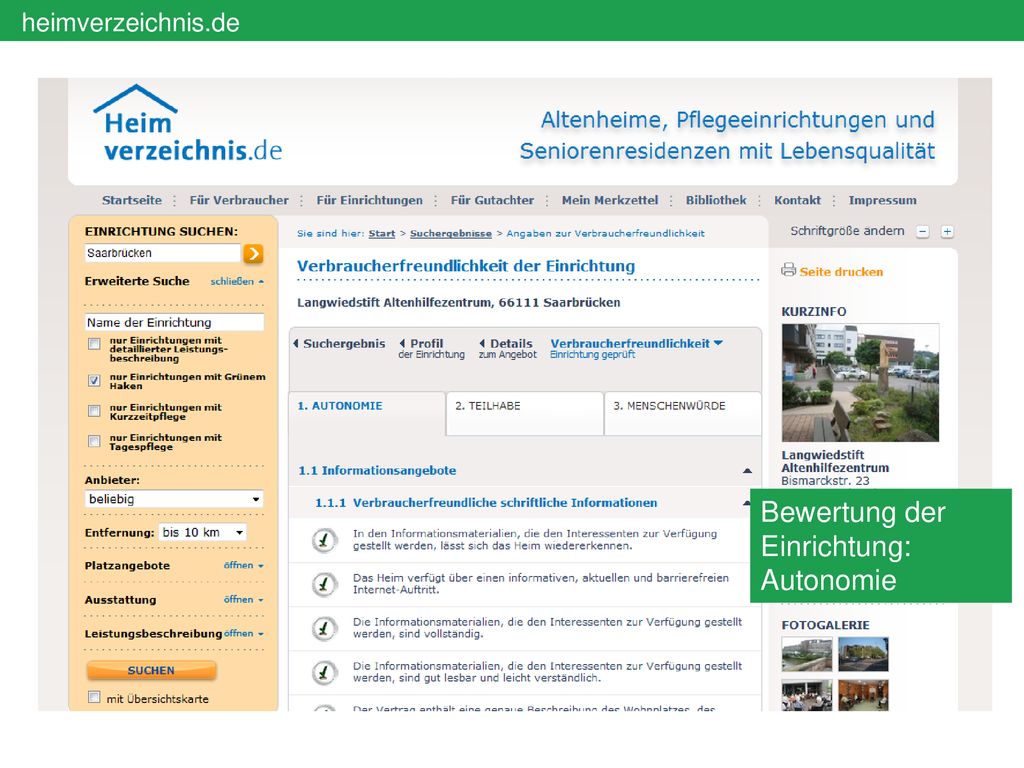Click the orange search arrow next to Saarbrücken
1024x768 pixels.
coord(253,253)
